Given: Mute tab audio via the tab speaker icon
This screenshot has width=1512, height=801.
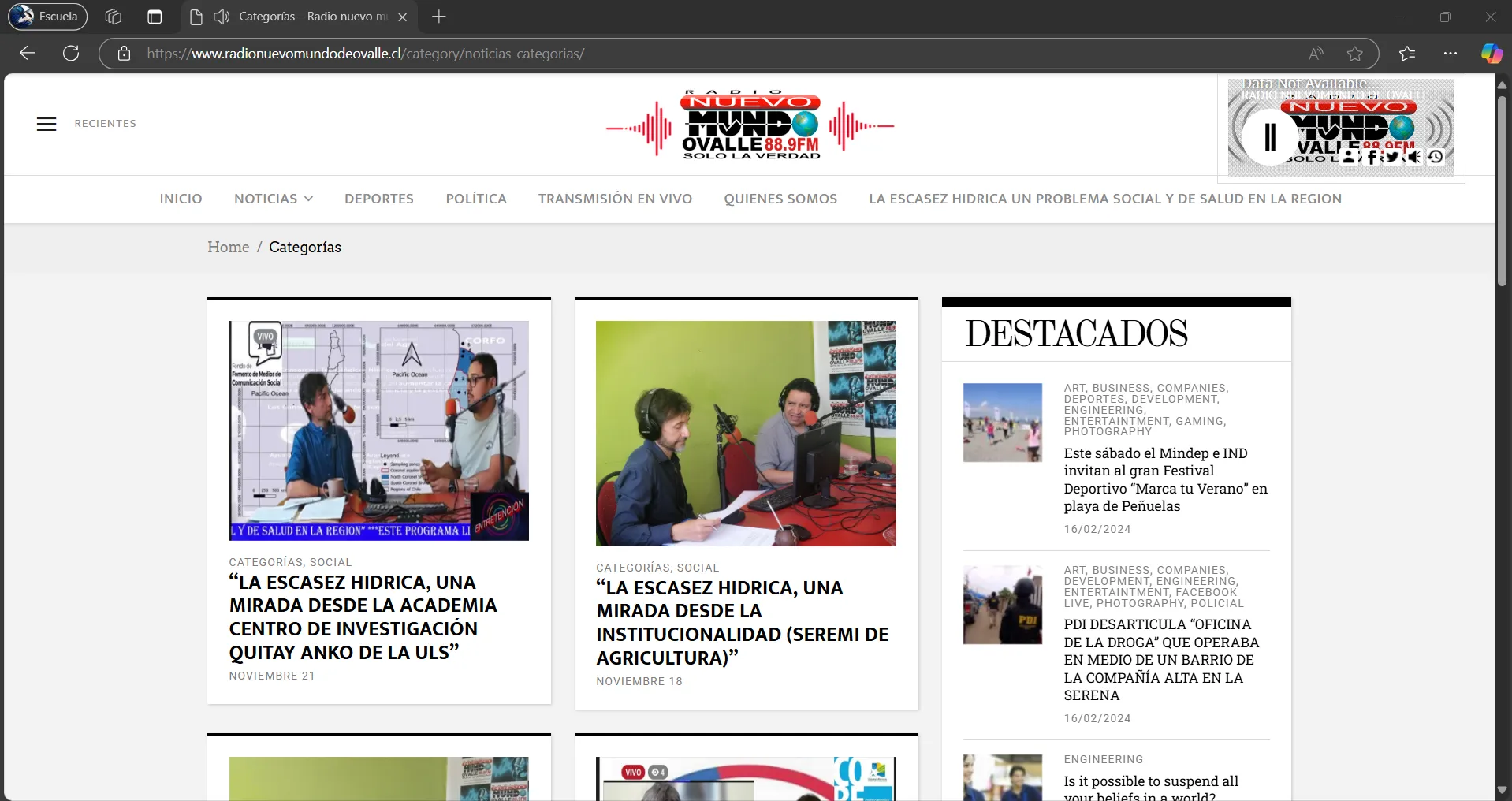Looking at the screenshot, I should 222,17.
